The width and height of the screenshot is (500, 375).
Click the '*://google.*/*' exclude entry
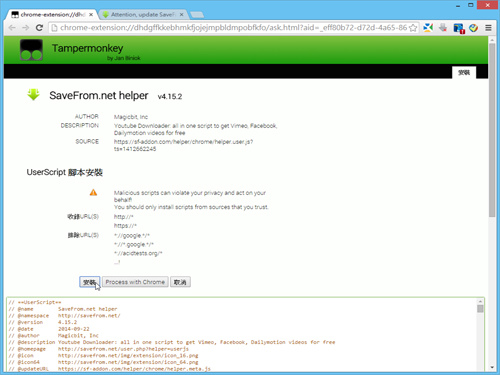[x=132, y=235]
